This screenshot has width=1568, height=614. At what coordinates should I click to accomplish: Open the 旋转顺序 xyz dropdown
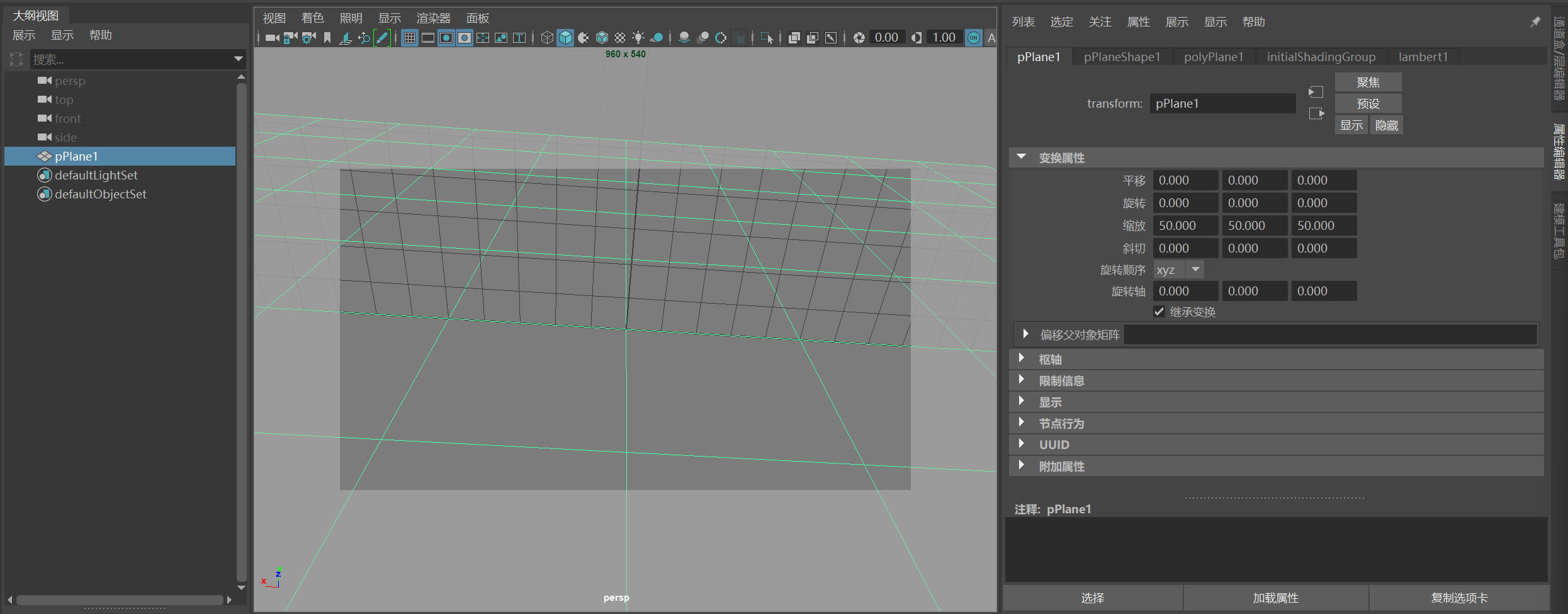[1178, 270]
